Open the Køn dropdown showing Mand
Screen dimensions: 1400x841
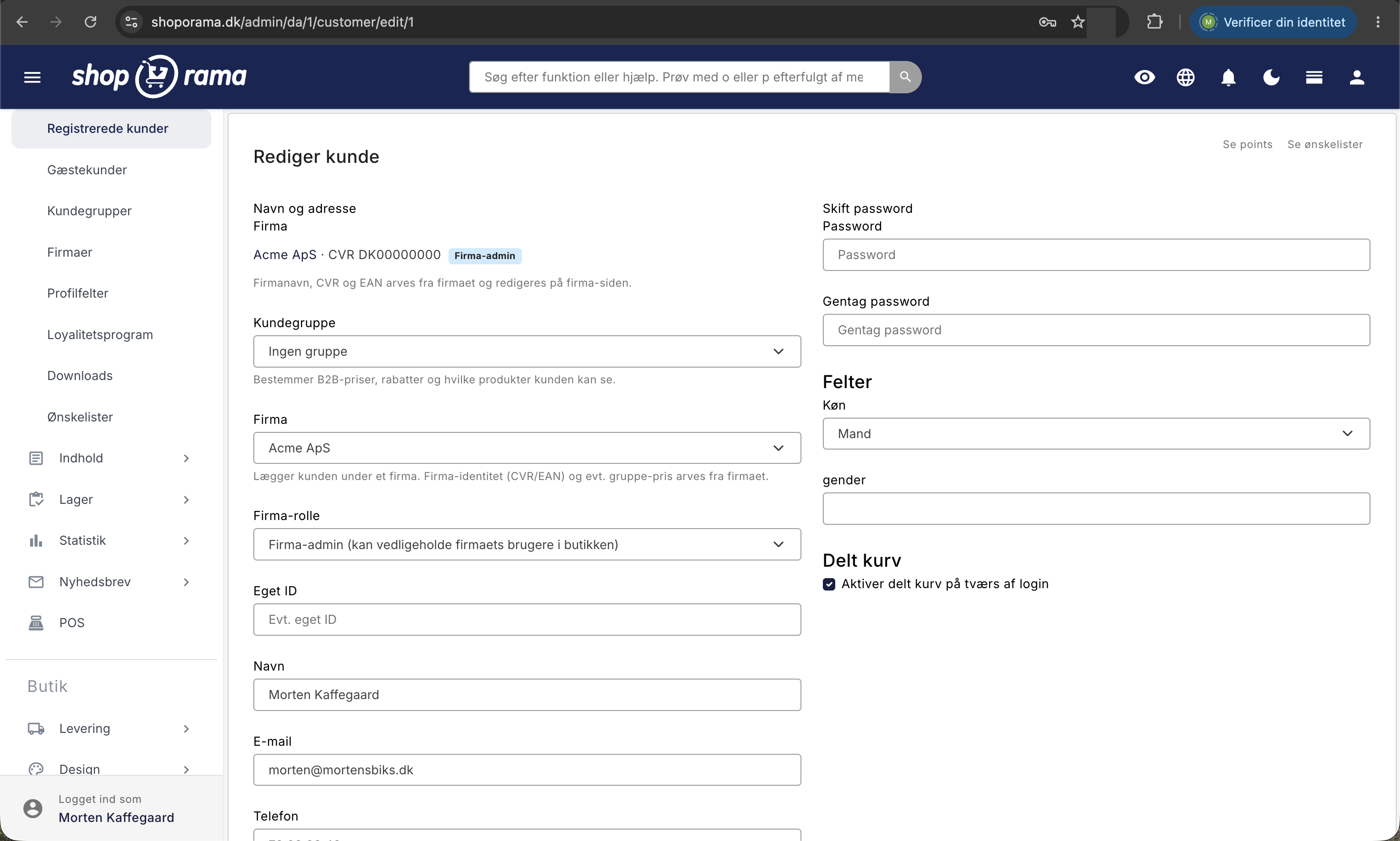(1096, 433)
